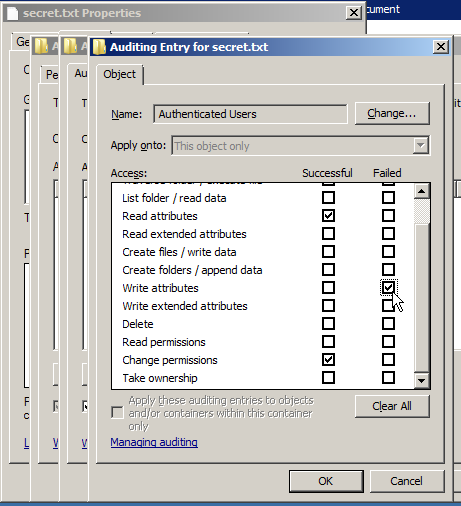Check Successful for Create folders / append data

[x=328, y=270]
